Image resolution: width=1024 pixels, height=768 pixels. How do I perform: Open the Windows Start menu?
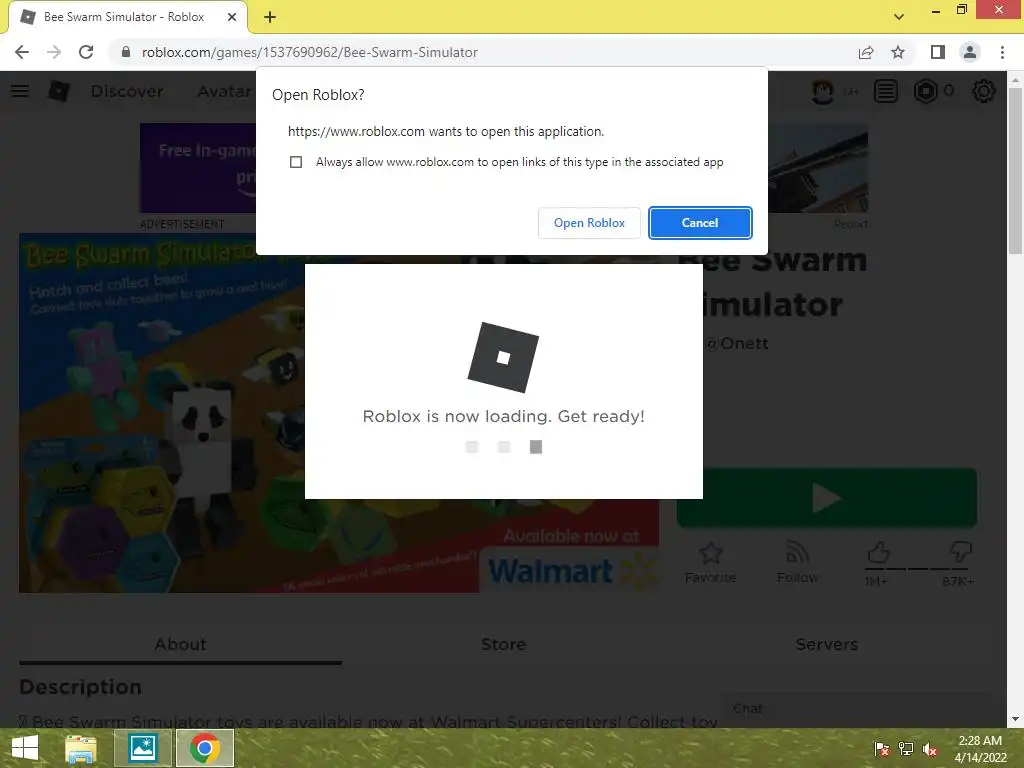[25, 748]
